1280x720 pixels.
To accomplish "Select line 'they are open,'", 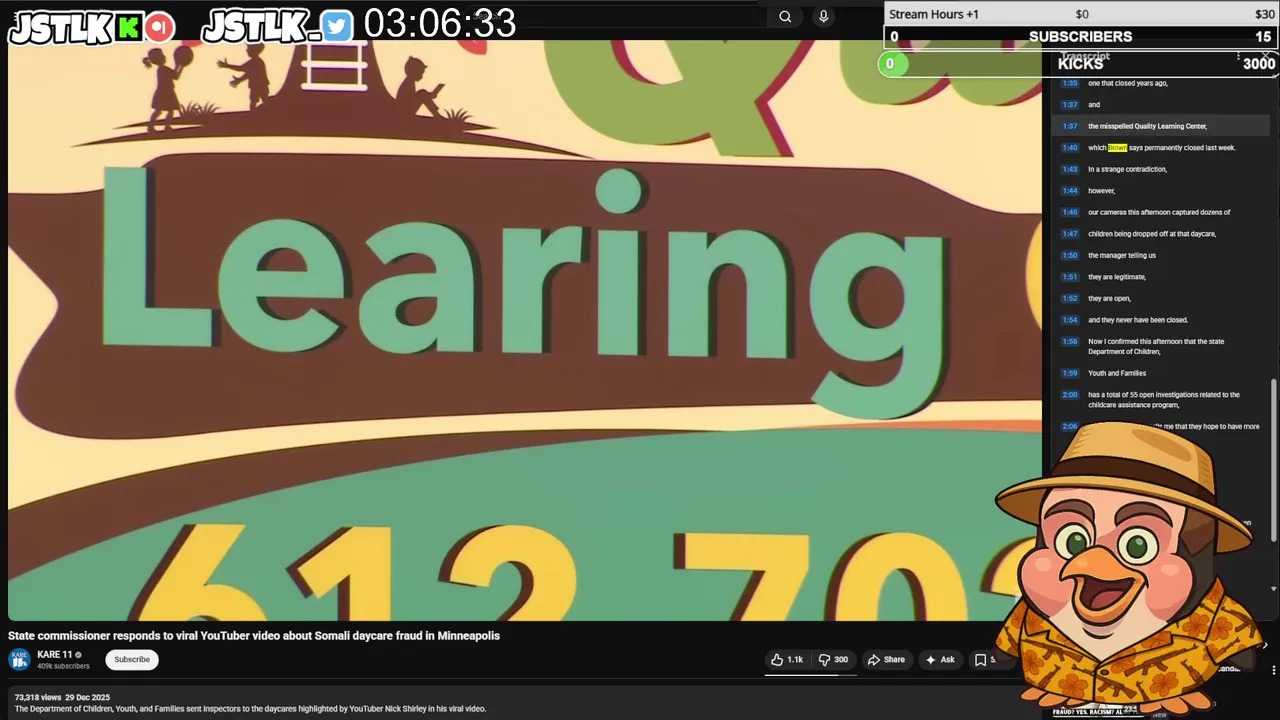I will [x=1109, y=298].
